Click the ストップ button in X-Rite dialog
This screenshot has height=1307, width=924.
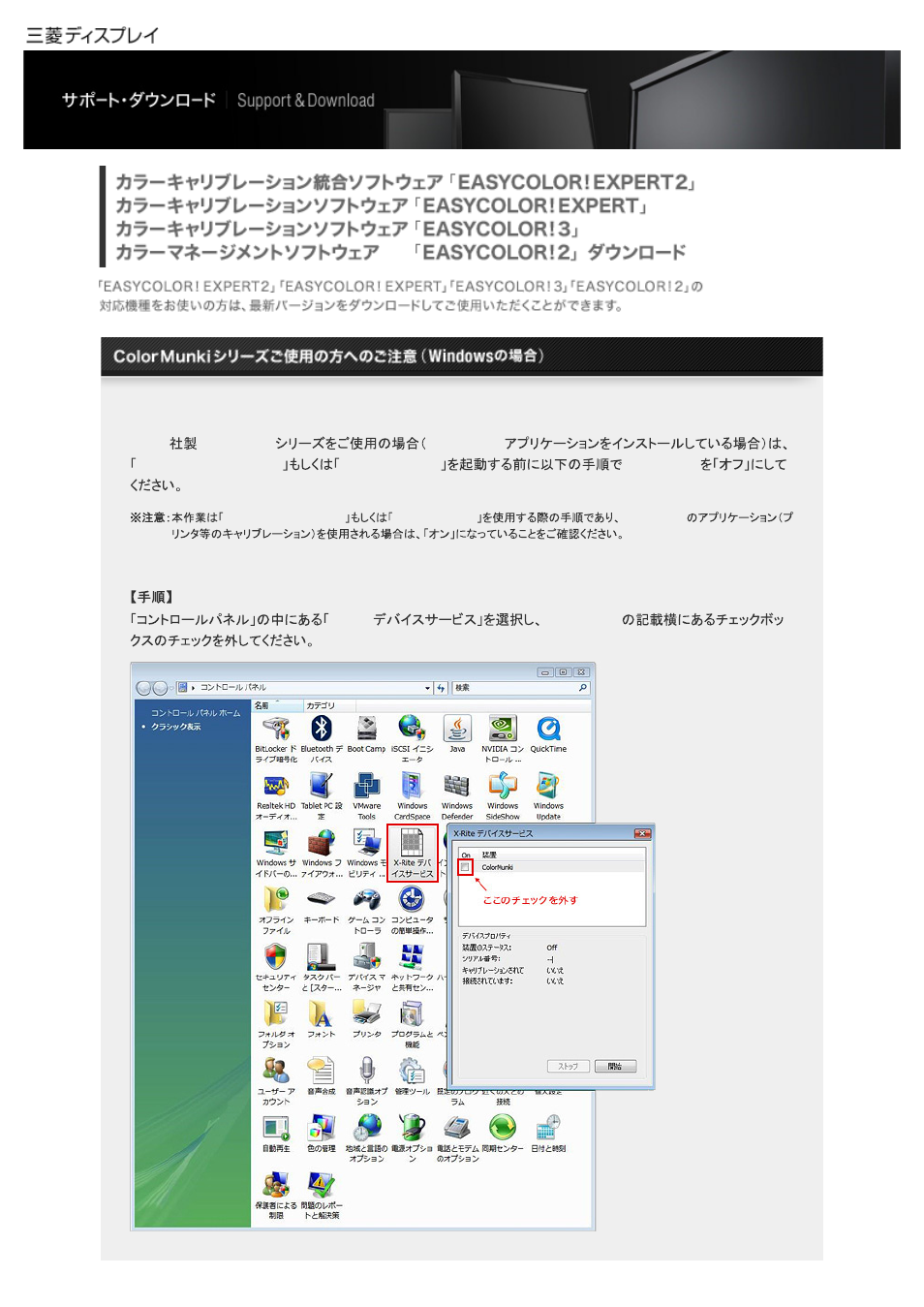coord(569,1066)
